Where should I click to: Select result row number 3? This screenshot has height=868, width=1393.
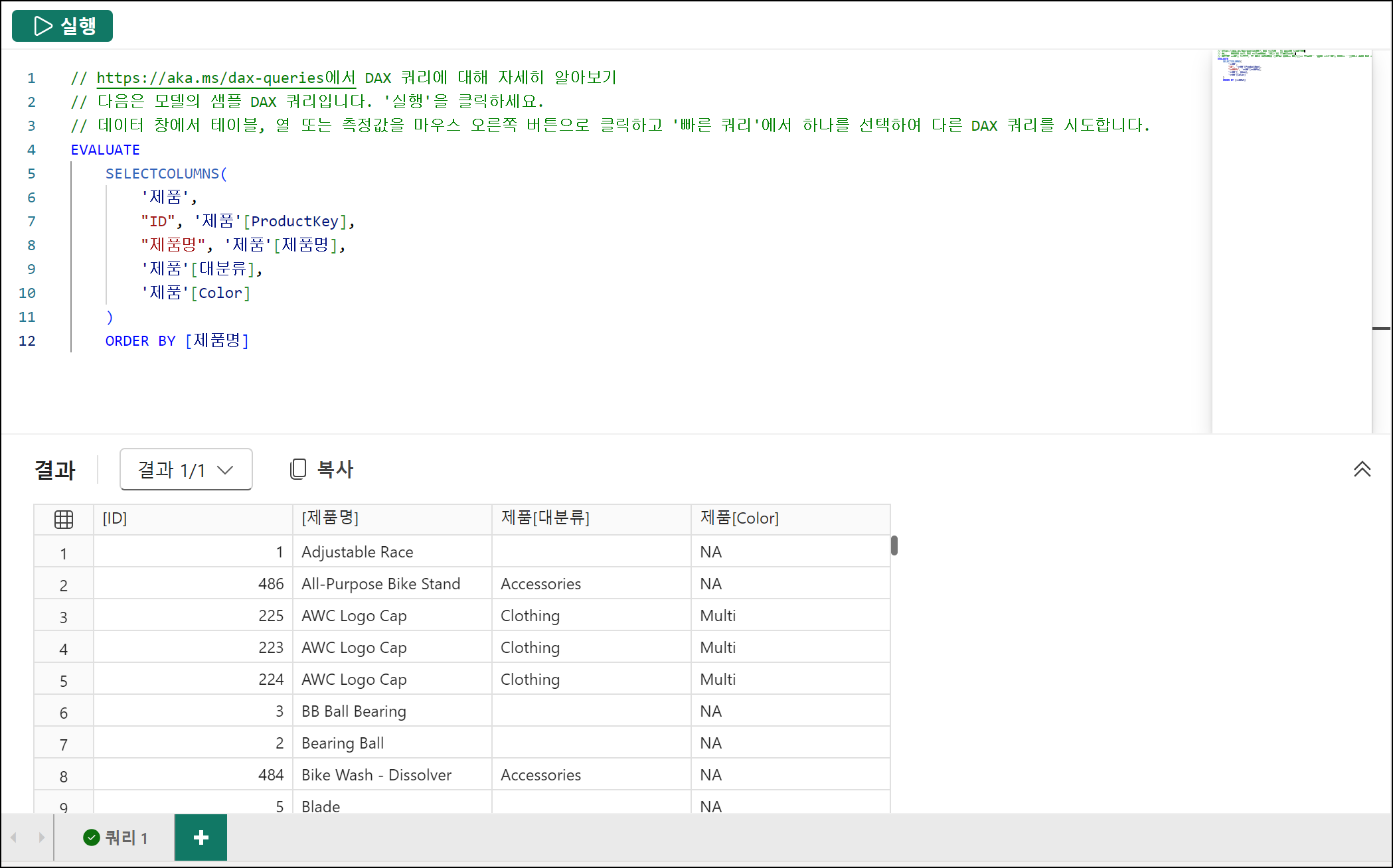[64, 617]
